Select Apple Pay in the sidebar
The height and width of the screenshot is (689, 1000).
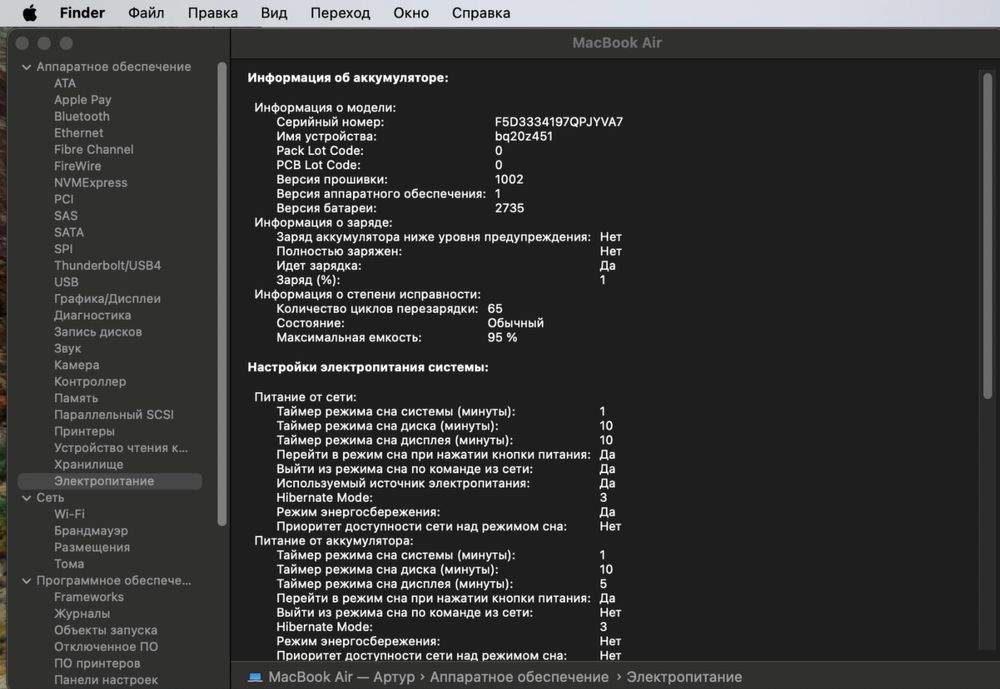(x=83, y=100)
